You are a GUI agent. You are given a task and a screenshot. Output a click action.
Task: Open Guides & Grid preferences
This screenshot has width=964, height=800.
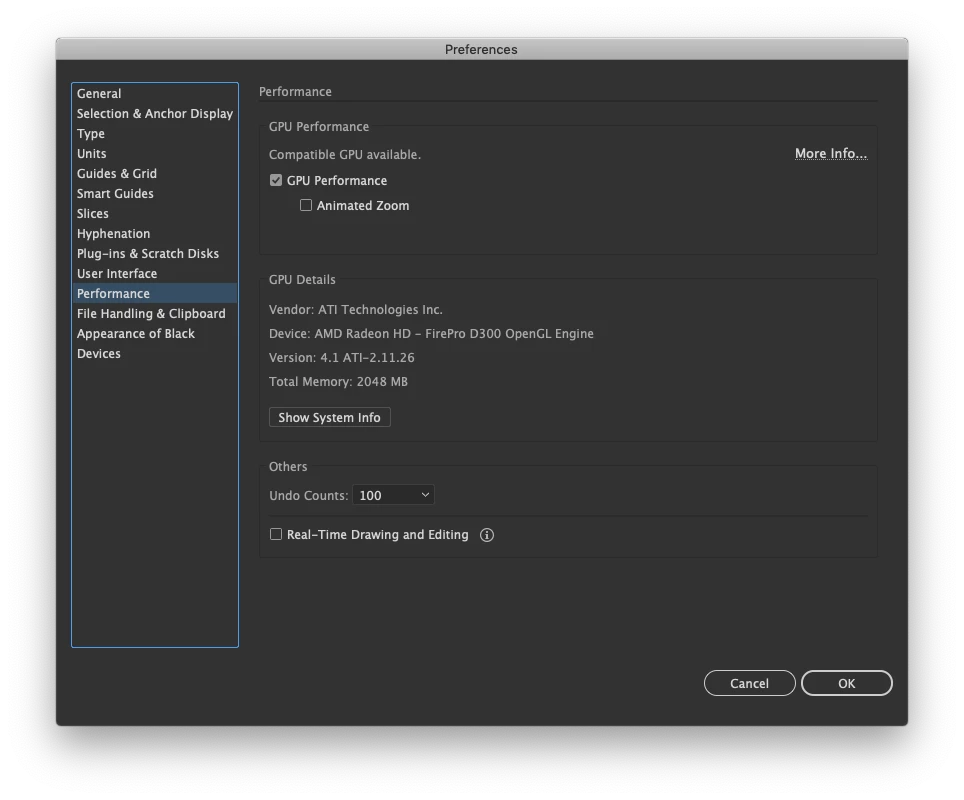[155, 173]
